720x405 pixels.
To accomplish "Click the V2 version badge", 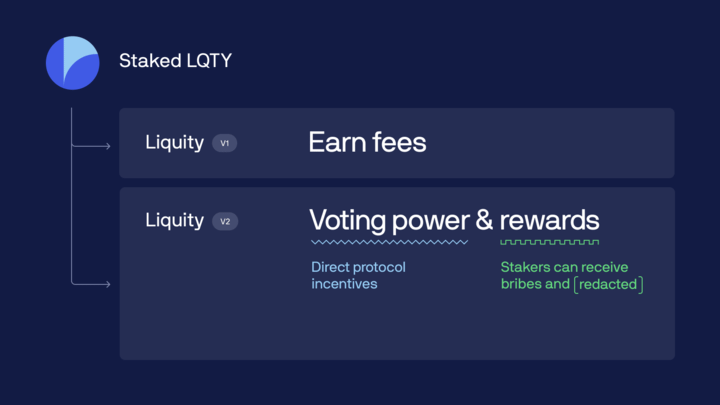I will (225, 221).
